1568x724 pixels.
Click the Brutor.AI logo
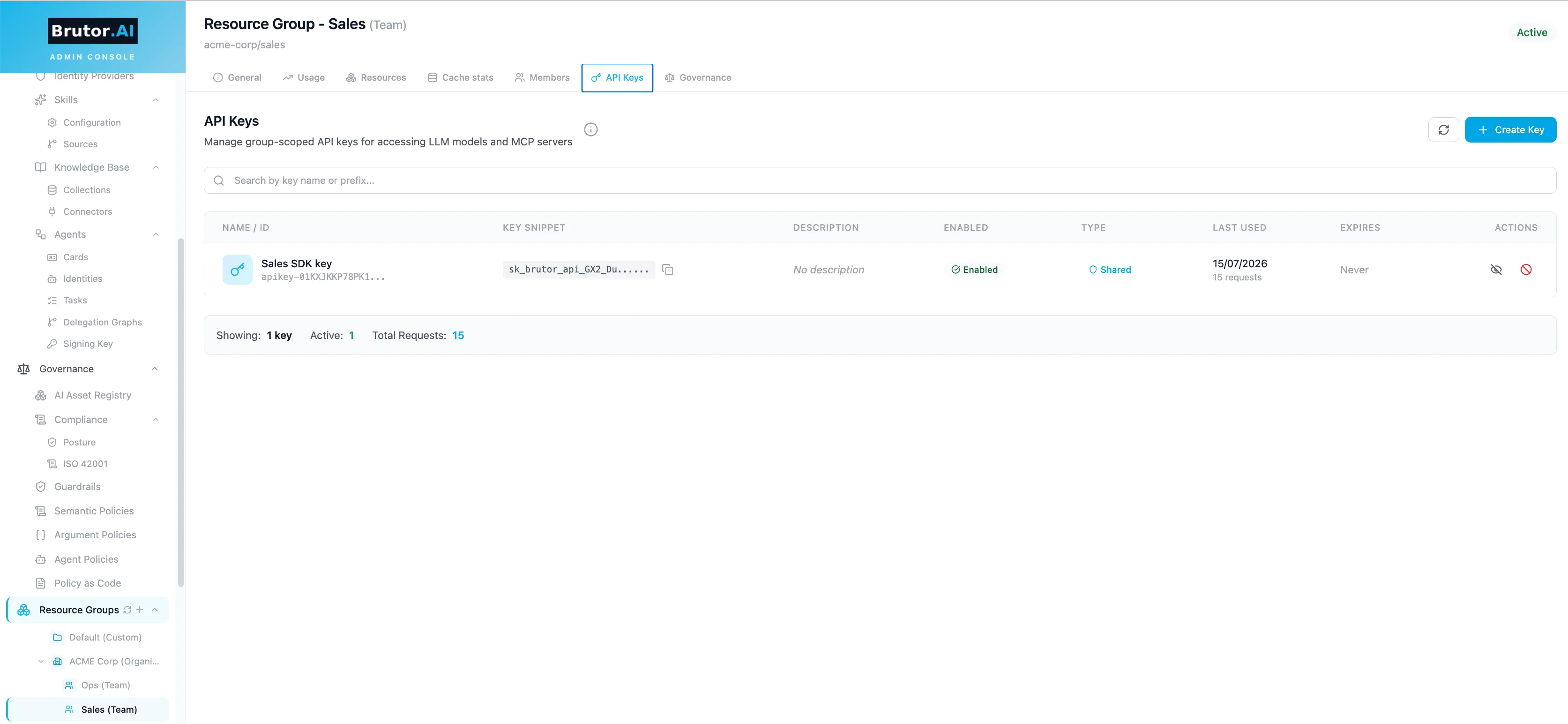(92, 31)
